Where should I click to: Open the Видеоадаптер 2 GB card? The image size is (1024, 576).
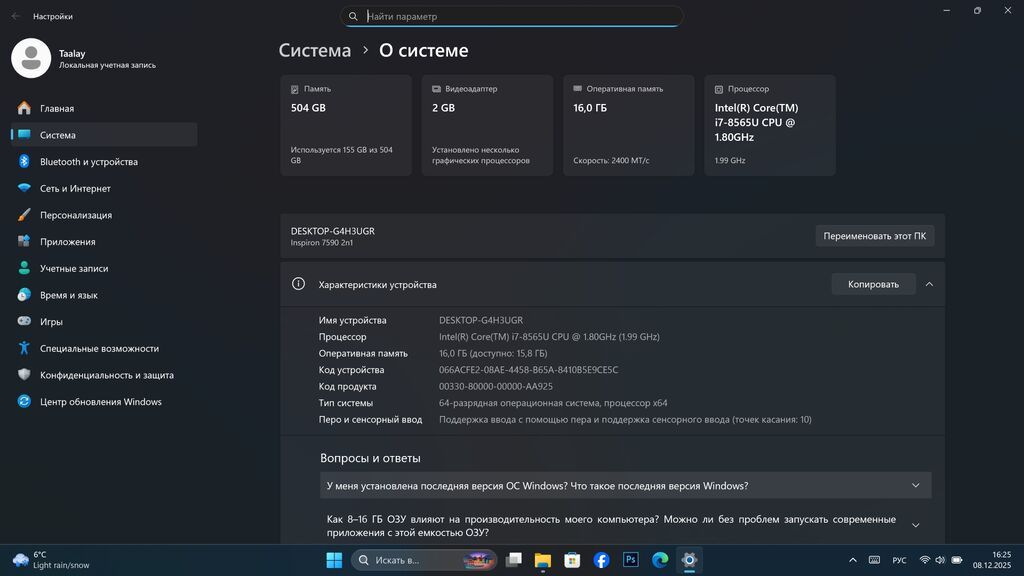point(487,125)
